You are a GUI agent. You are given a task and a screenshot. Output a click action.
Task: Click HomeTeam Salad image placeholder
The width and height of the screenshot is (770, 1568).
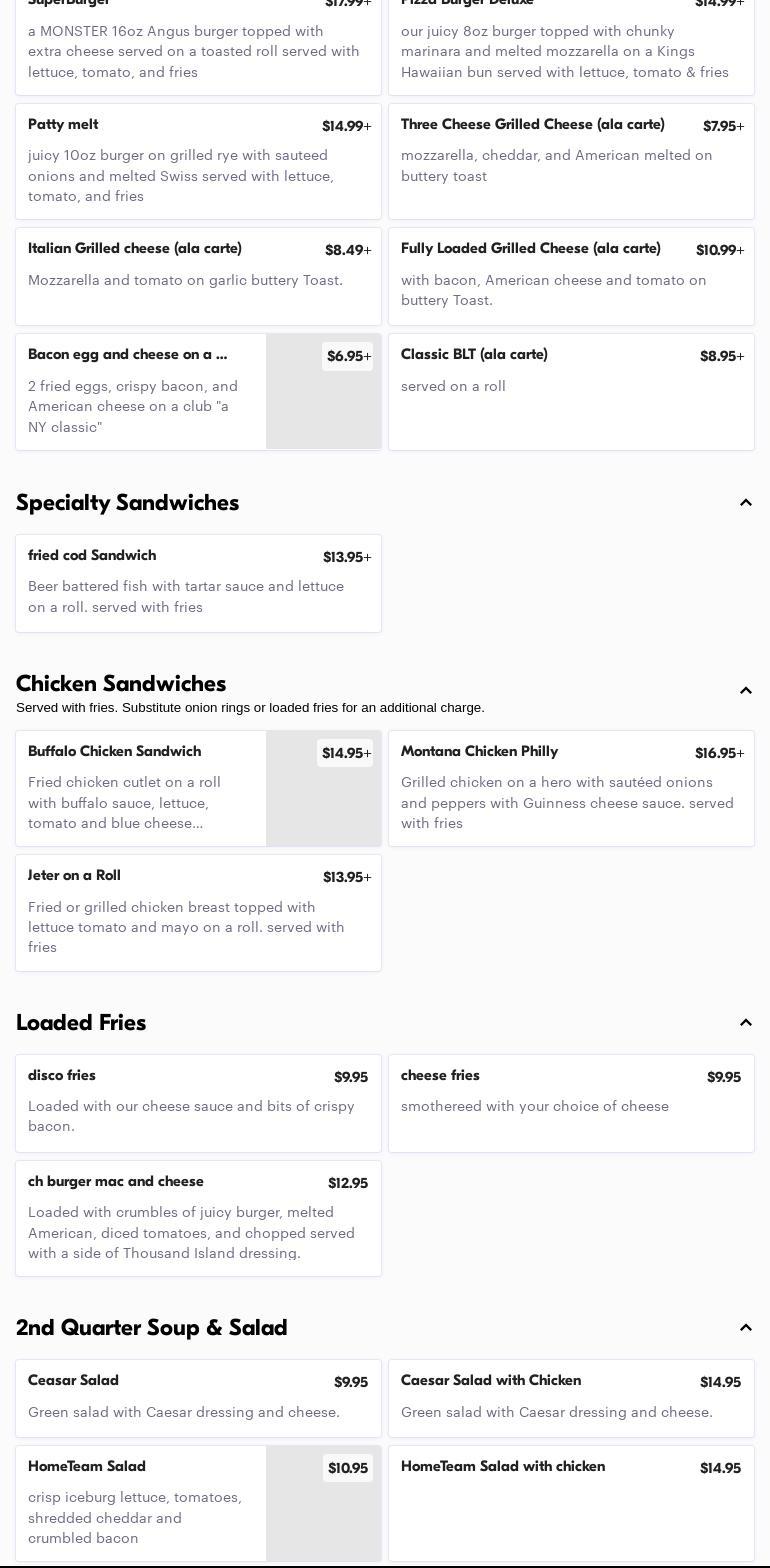pyautogui.click(x=323, y=1515)
